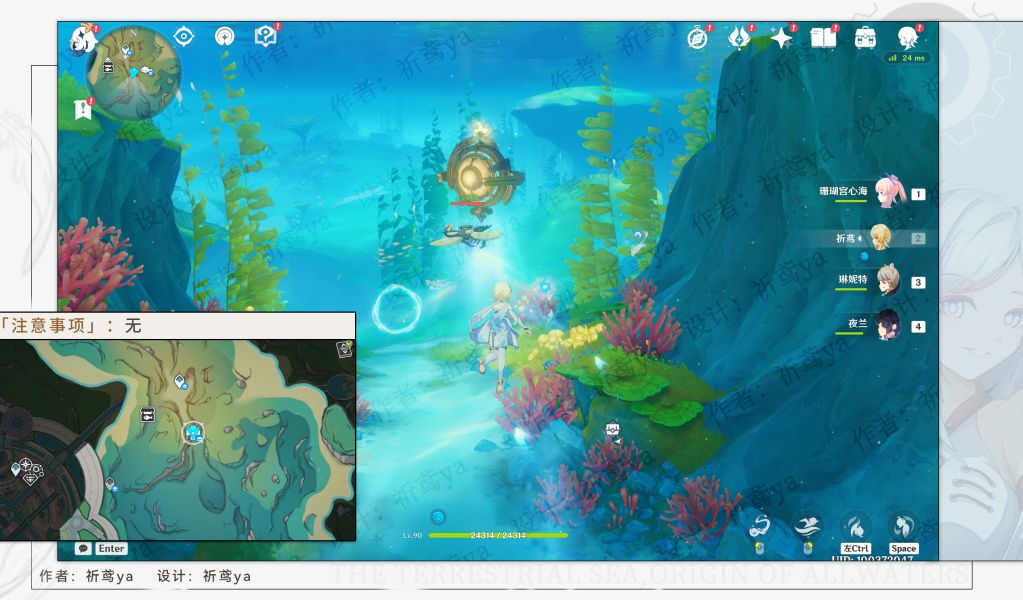Use the underwater swim dash skill icon

coord(807,526)
